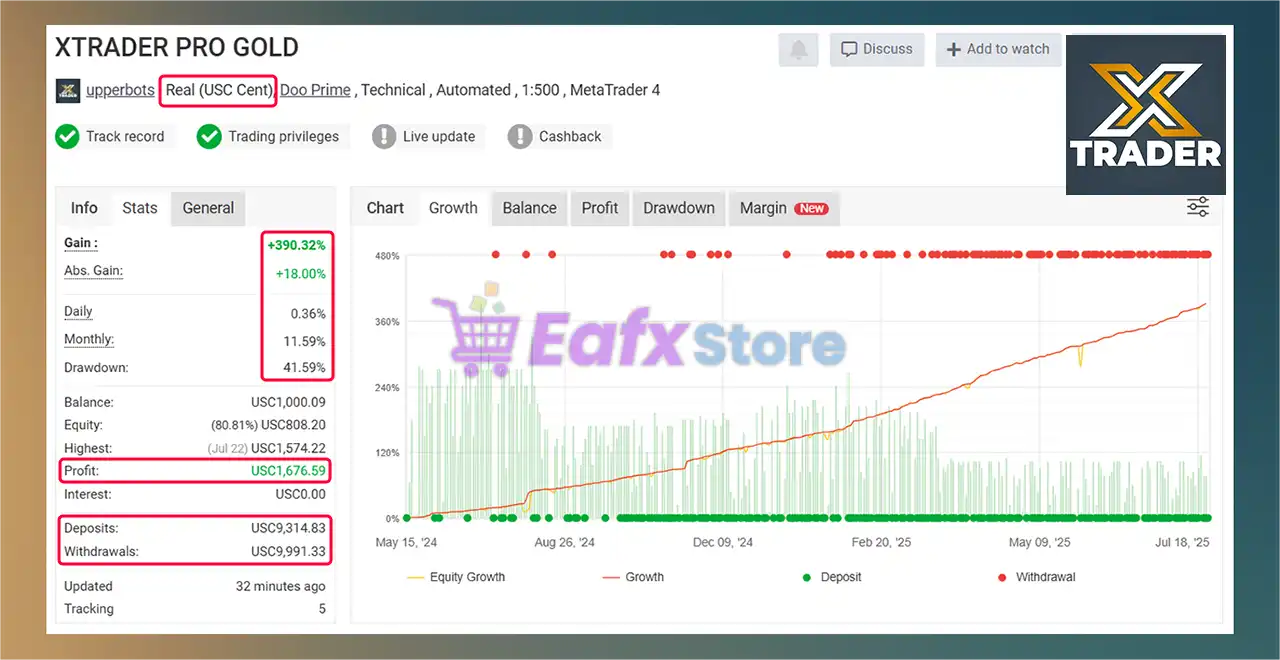
Task: Switch to the General tab
Action: tap(208, 208)
